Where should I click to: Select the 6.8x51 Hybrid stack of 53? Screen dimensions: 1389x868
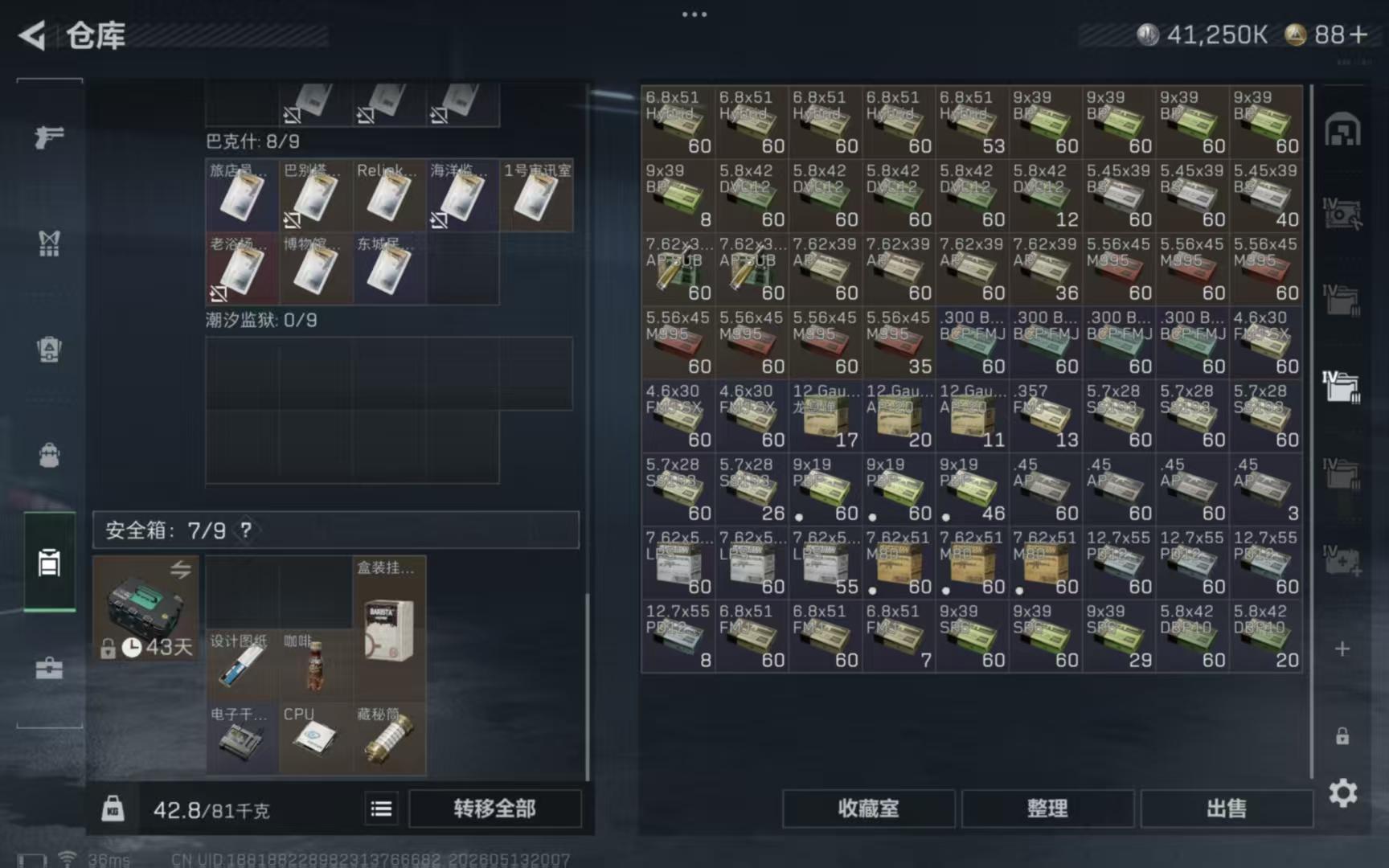point(972,122)
